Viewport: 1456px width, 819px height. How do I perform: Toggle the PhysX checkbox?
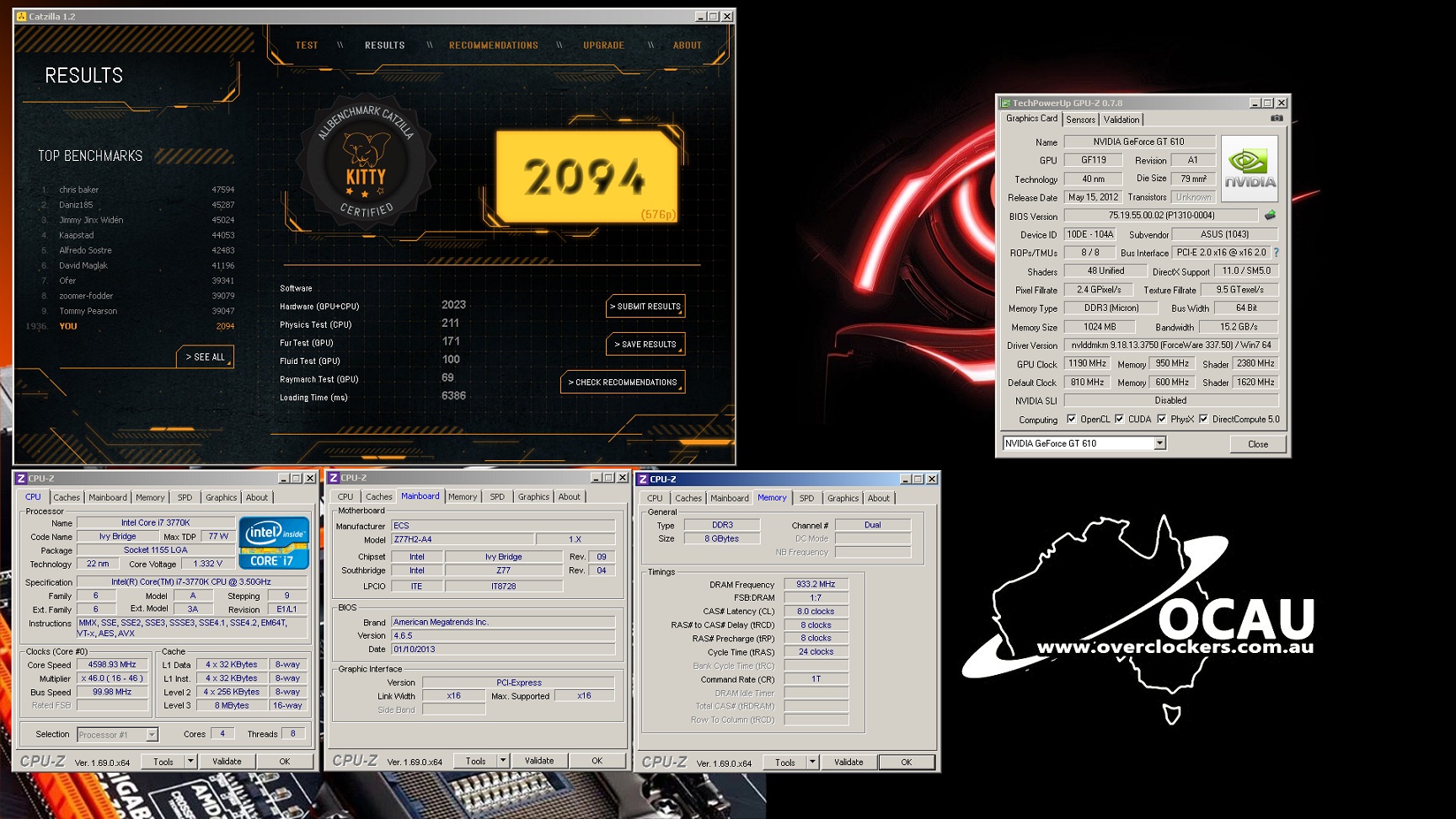(1162, 419)
